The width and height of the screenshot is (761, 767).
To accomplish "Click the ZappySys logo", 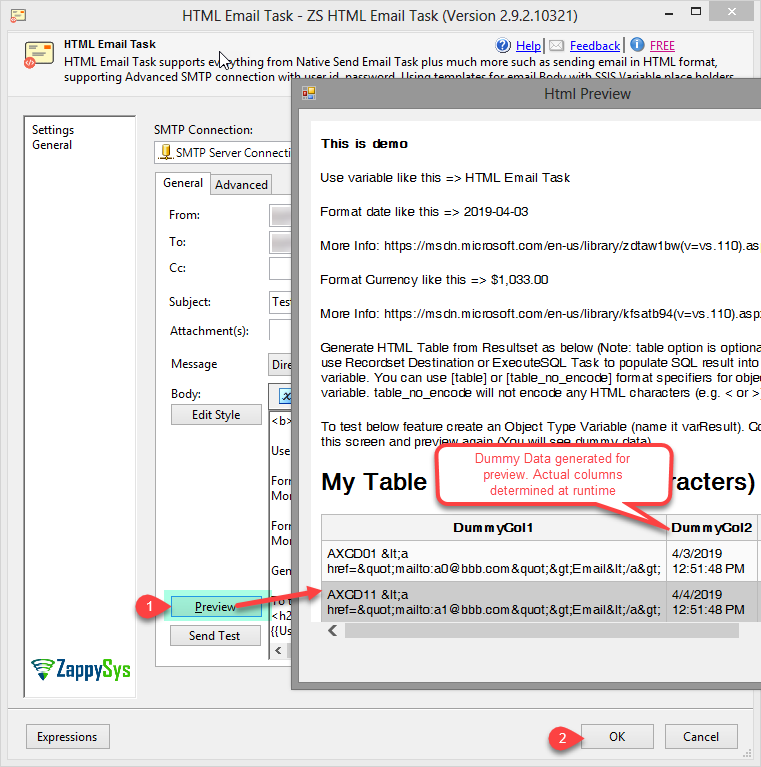I will pos(81,669).
